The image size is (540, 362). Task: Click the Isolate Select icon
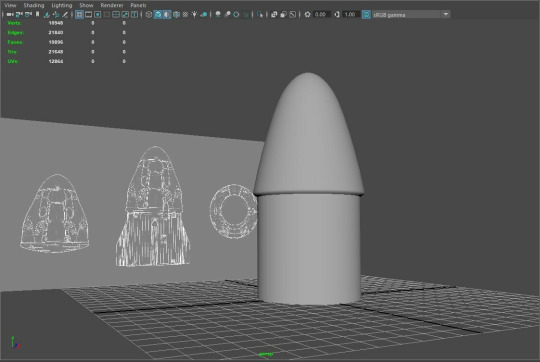(260, 14)
